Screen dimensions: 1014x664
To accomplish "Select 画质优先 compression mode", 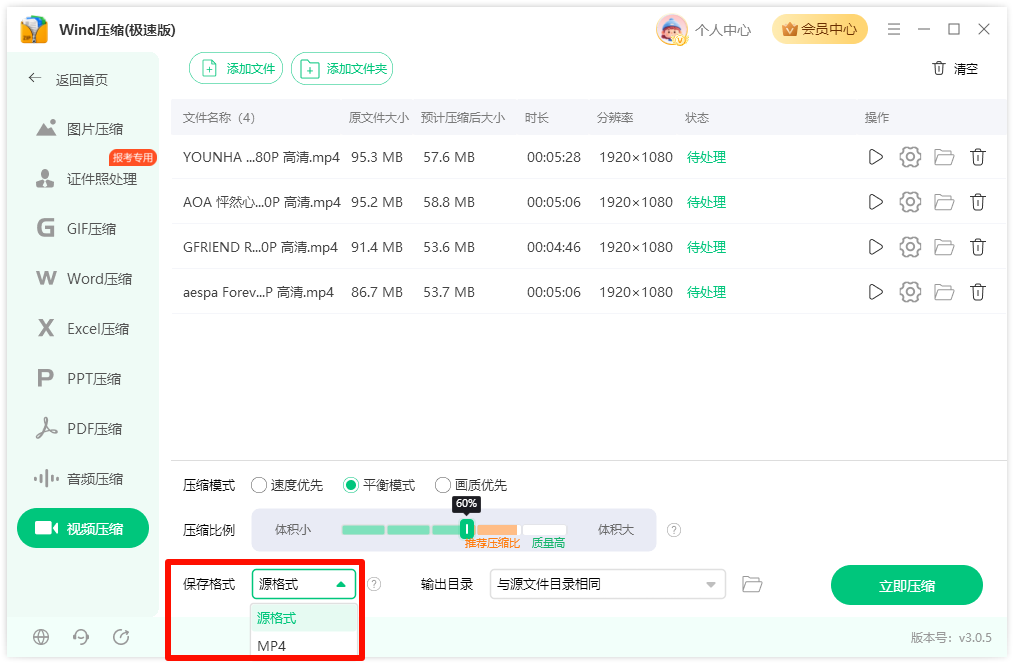I will click(471, 485).
